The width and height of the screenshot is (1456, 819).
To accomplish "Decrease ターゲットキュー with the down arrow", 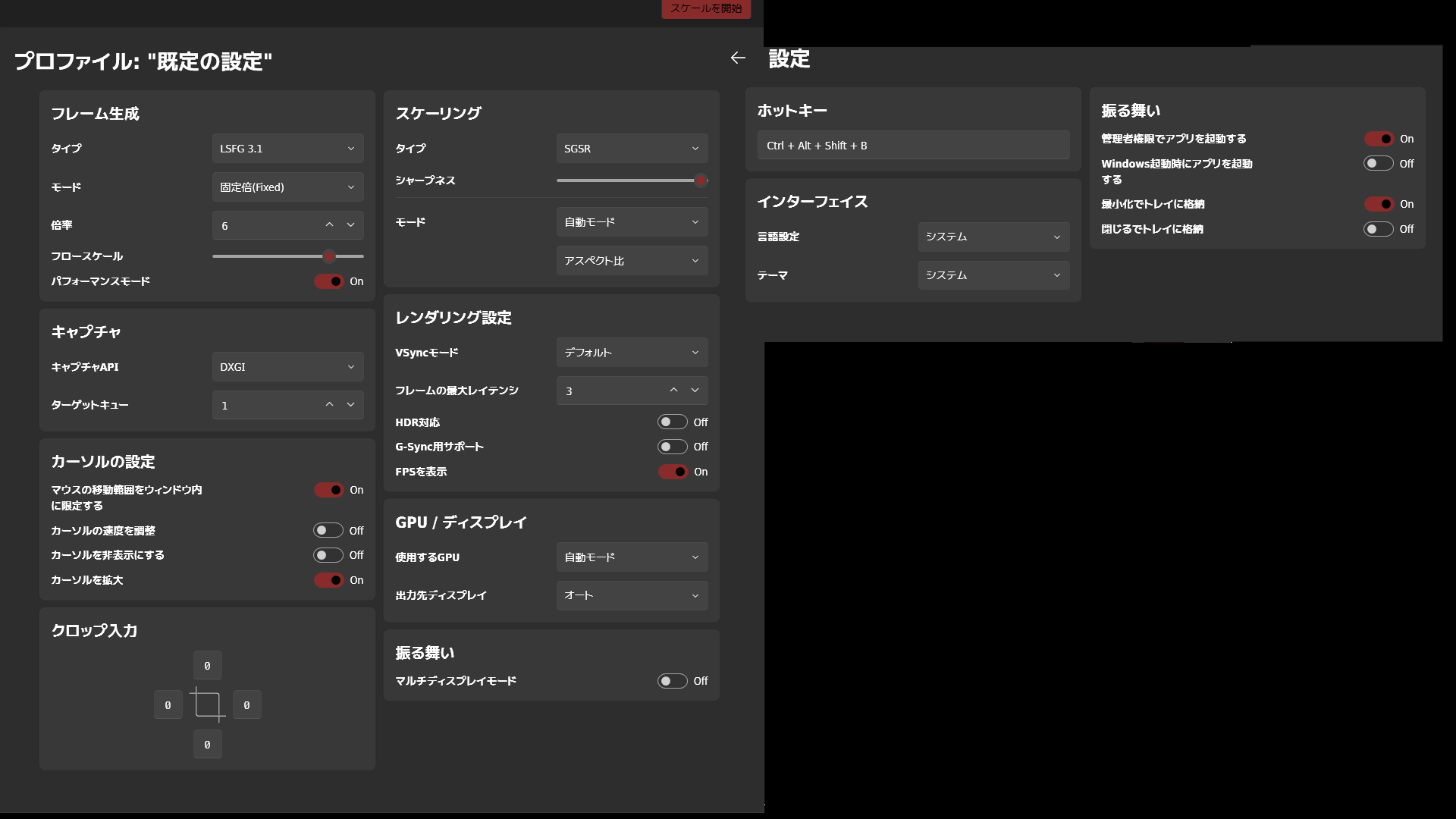I will 350,405.
